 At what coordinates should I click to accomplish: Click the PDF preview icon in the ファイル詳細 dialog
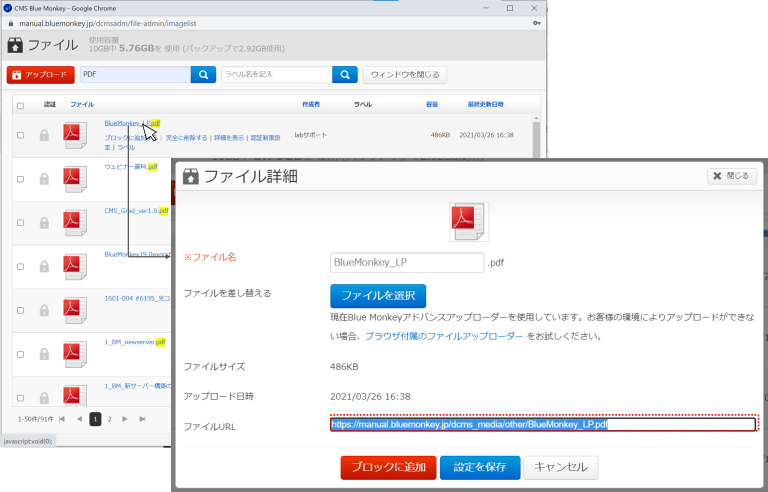click(x=469, y=222)
